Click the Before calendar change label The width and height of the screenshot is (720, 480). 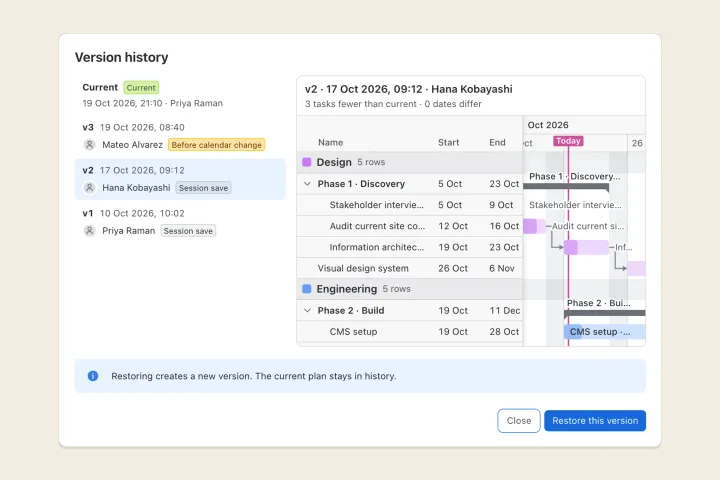(x=216, y=145)
